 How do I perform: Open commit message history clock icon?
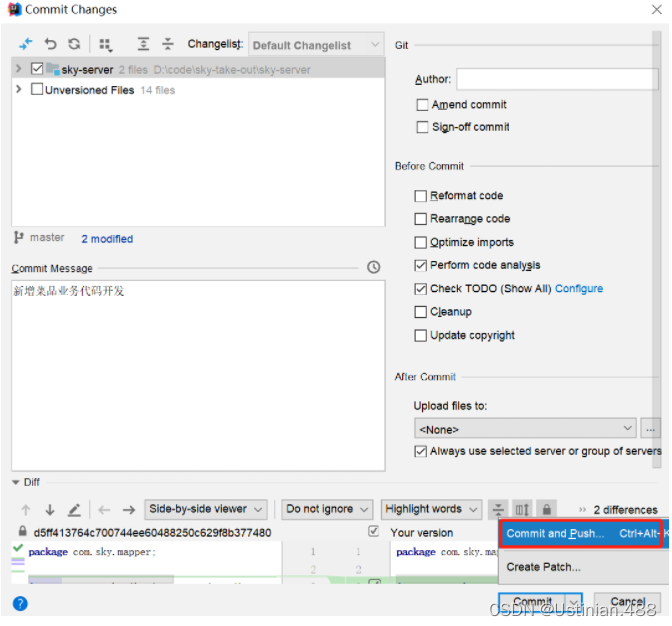click(x=373, y=267)
